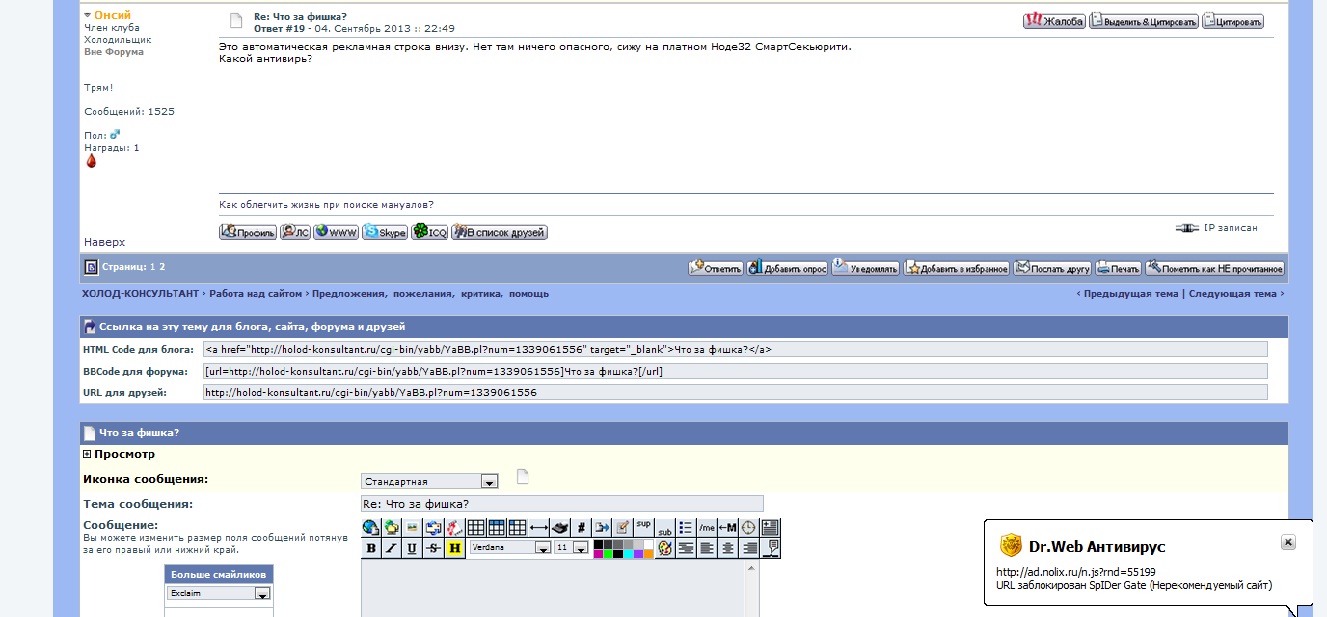
Task: Click the HTML Code для блога field
Action: 735,349
